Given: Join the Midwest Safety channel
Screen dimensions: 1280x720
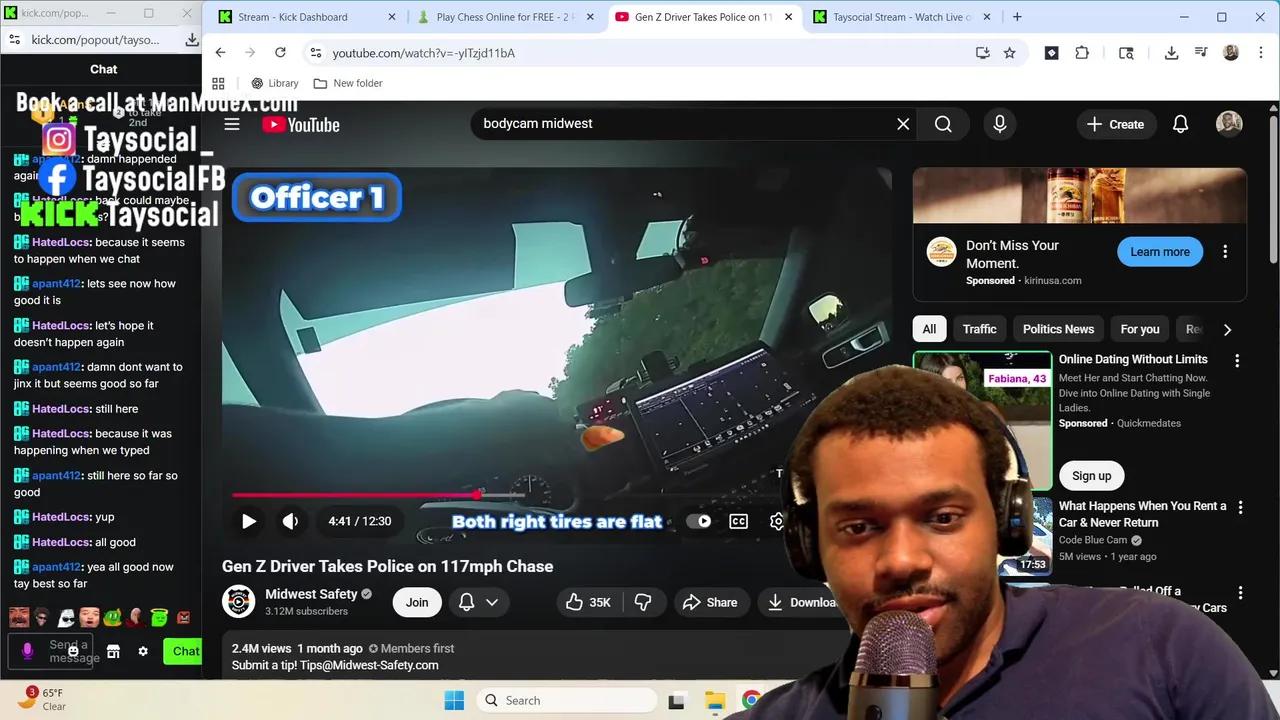Looking at the screenshot, I should coord(417,602).
